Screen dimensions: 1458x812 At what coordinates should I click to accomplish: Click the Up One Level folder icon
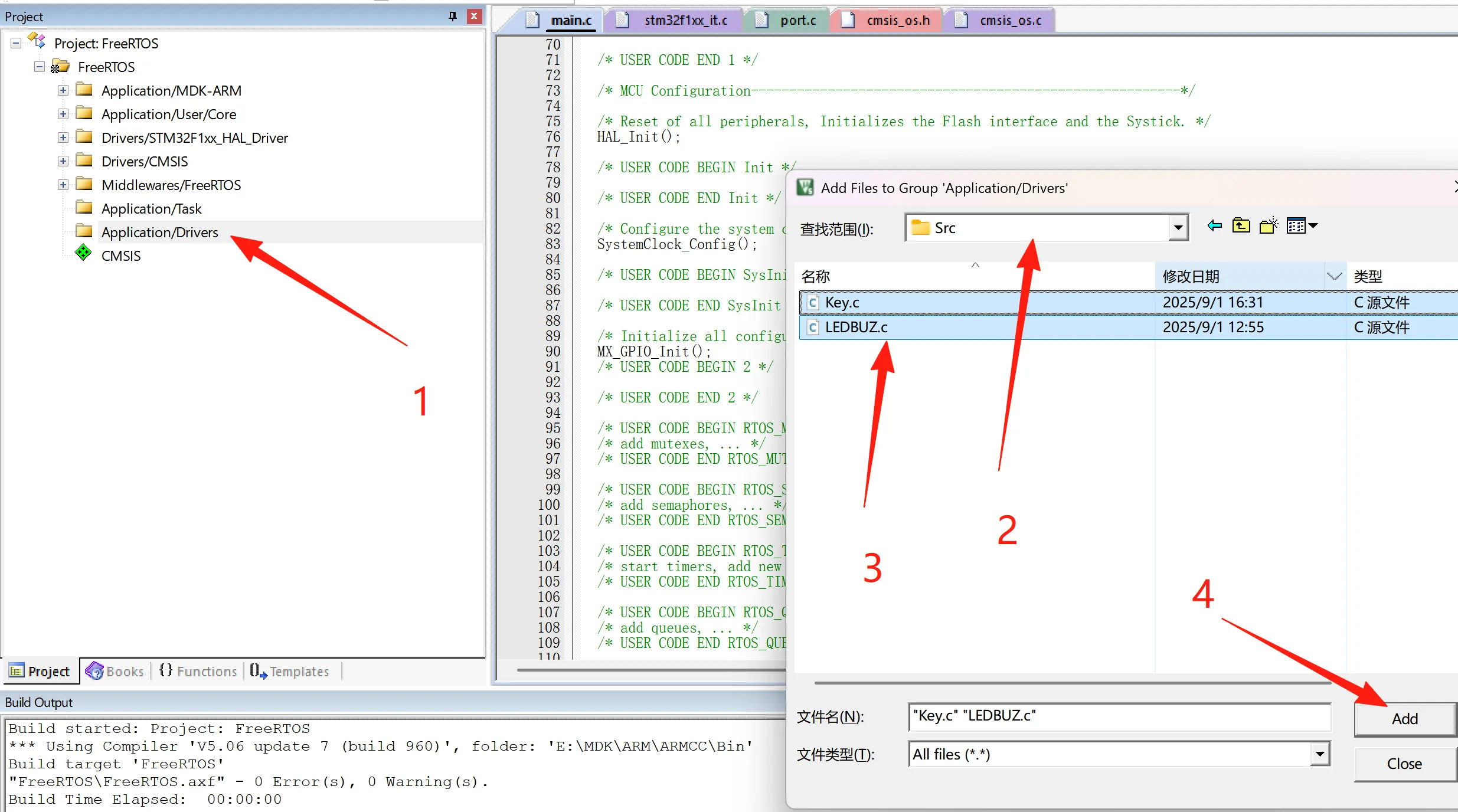1241,225
